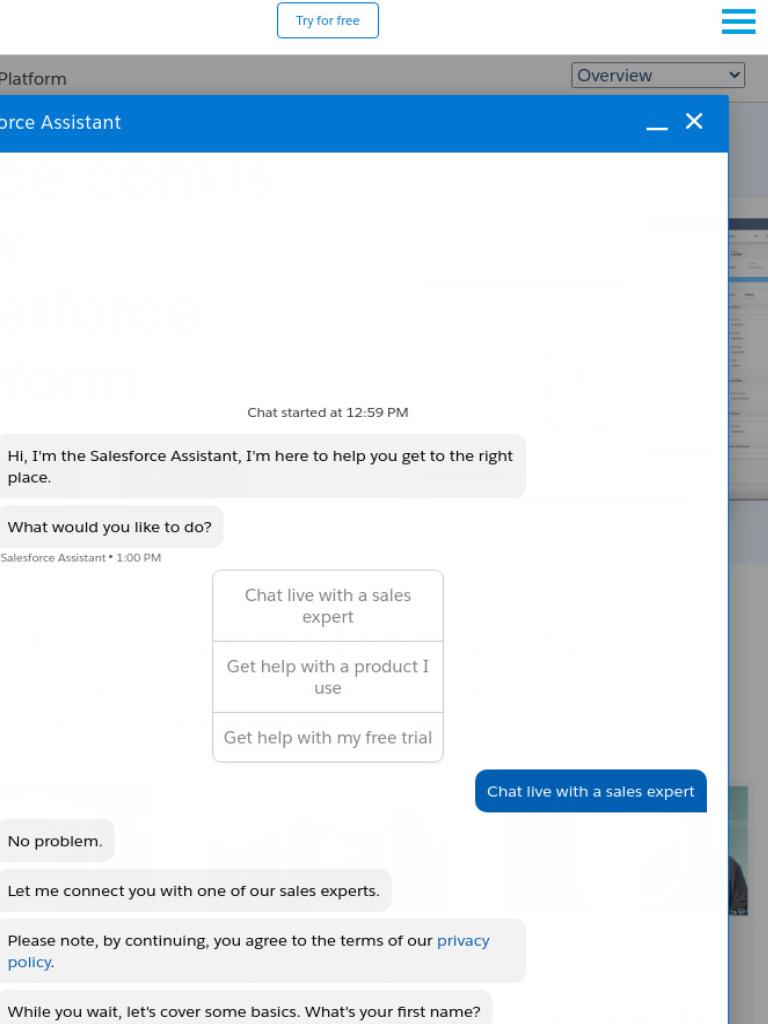Close the Salesforce Assistant chat window
Screen dimensions: 768x1024
point(694,121)
